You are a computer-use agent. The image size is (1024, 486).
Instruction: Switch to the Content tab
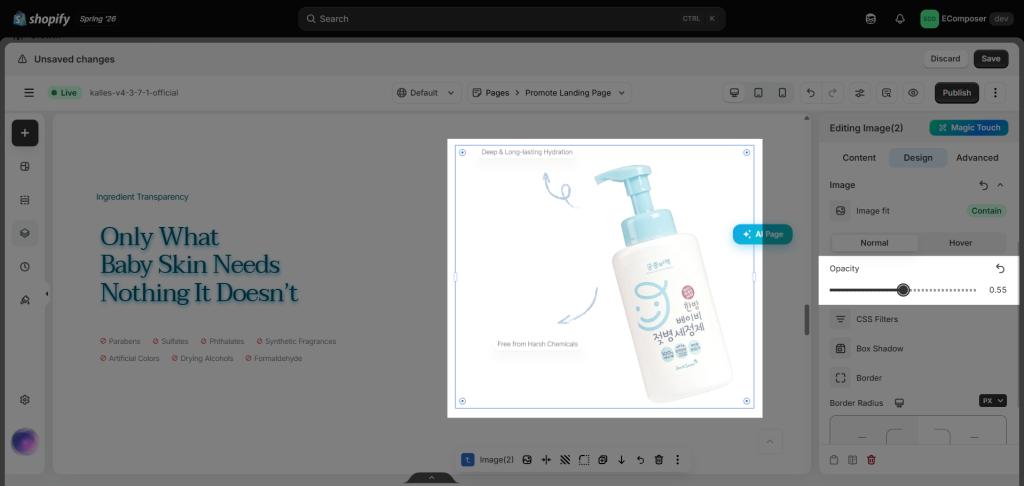point(859,157)
